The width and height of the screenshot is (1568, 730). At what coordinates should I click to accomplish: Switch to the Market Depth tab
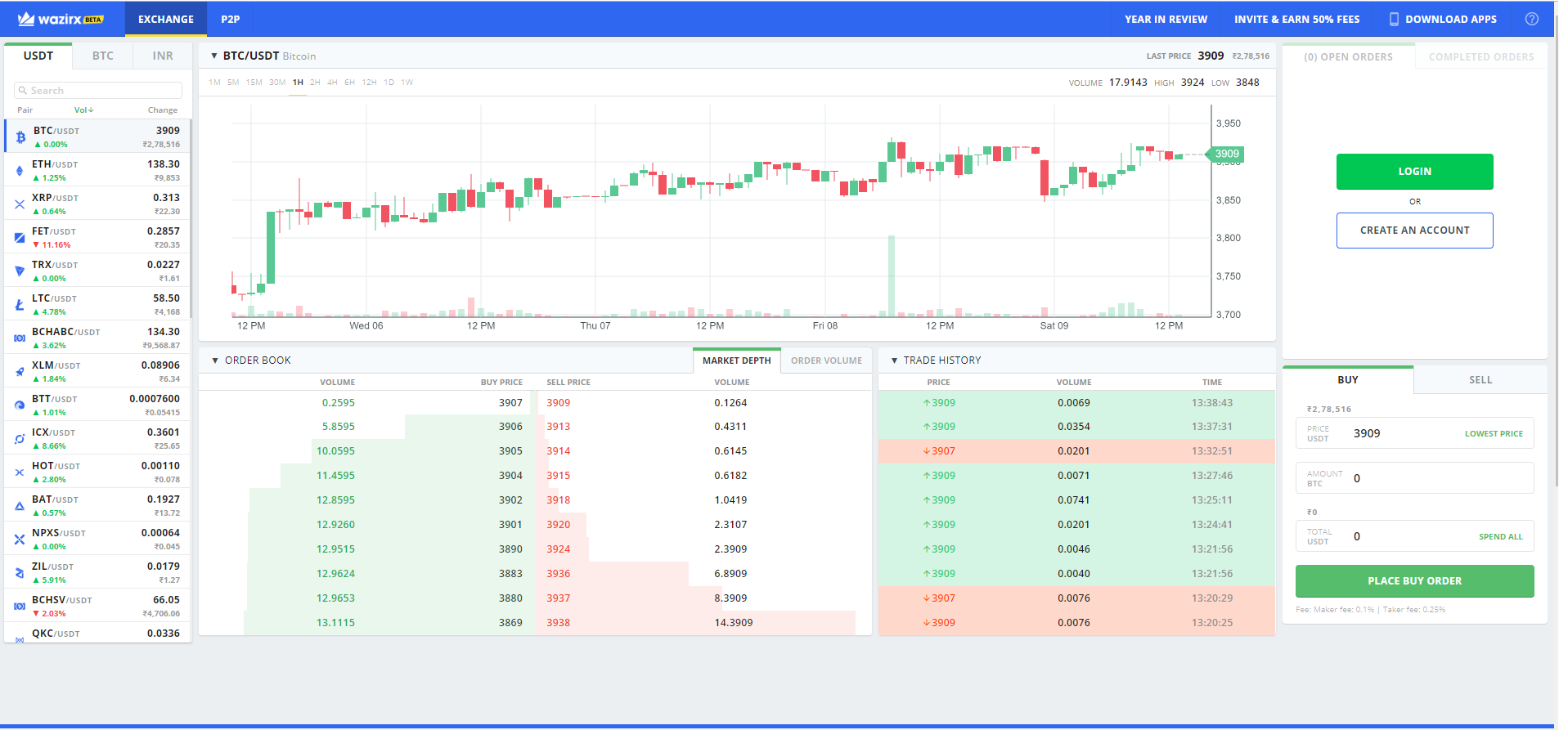(x=736, y=361)
